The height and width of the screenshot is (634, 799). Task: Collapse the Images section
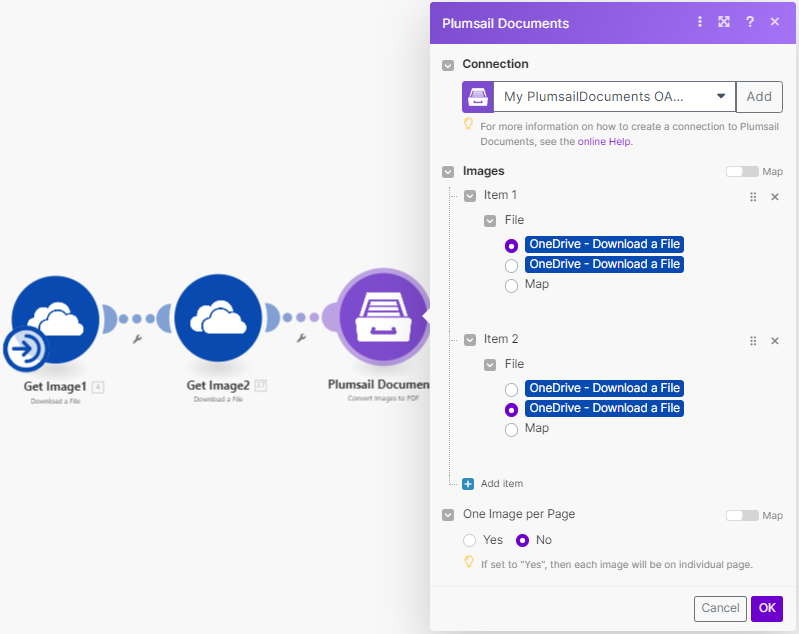pos(448,172)
